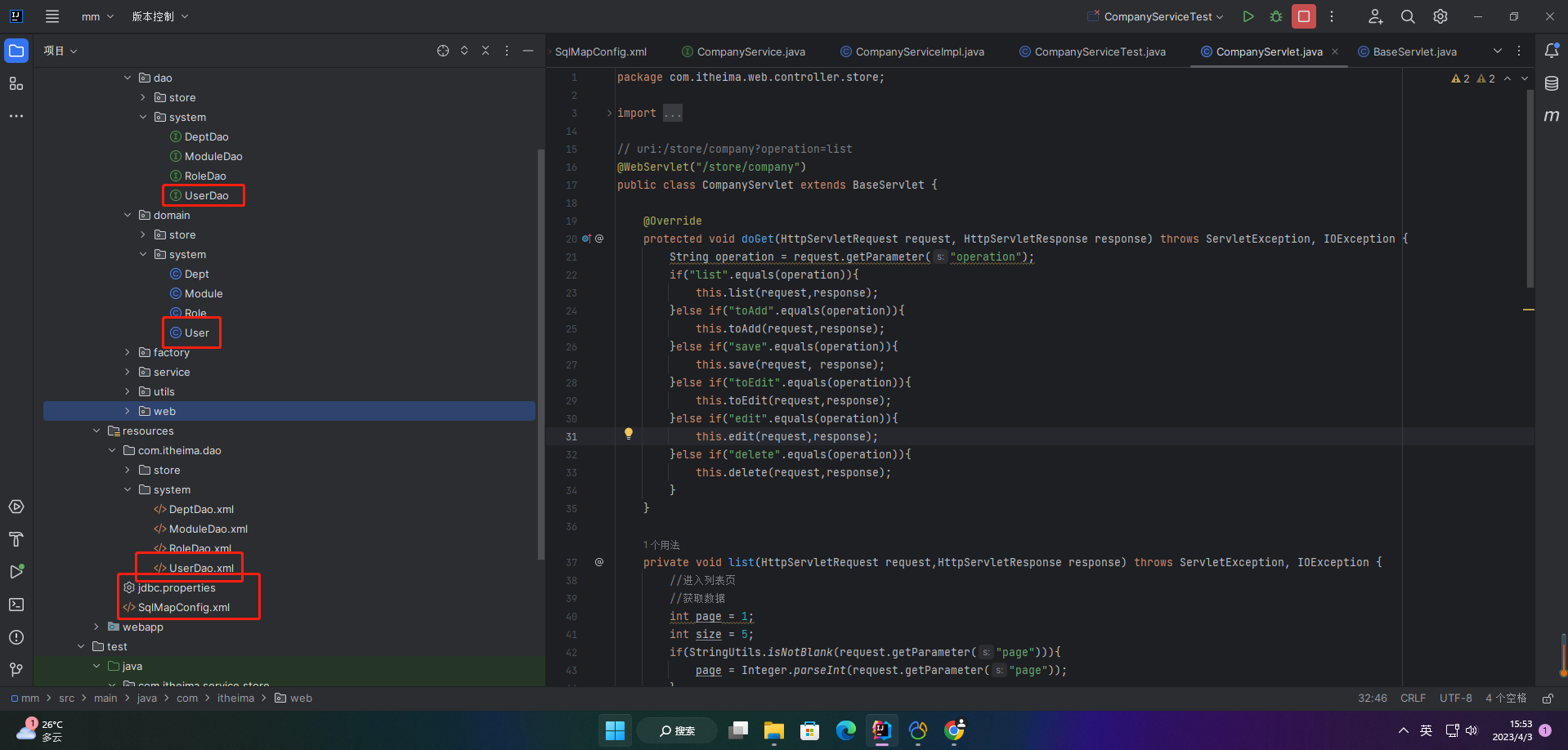Open project panel options menu
This screenshot has height=750, width=1568.
click(507, 51)
